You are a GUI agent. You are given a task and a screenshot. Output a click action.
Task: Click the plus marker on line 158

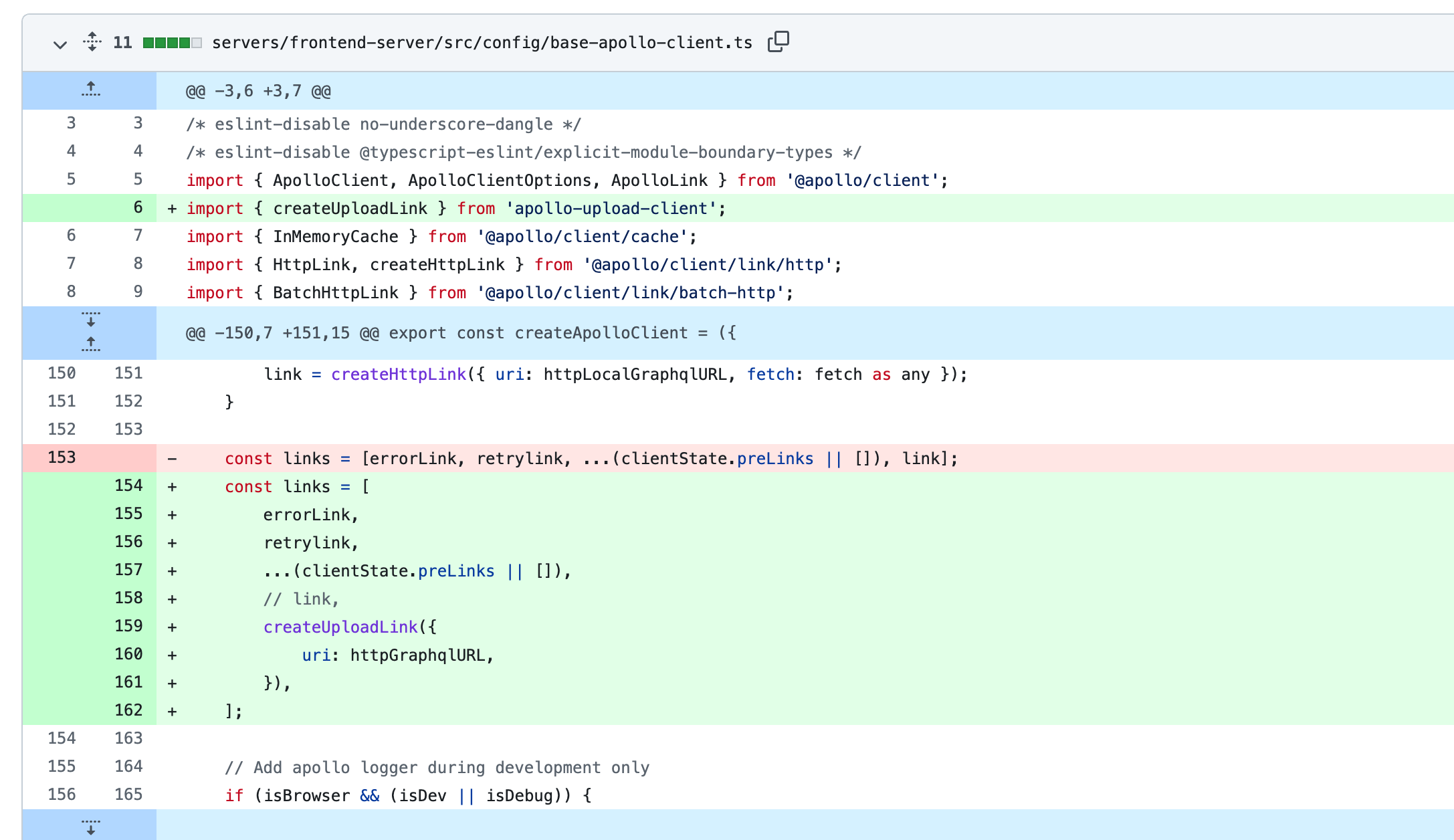172,599
